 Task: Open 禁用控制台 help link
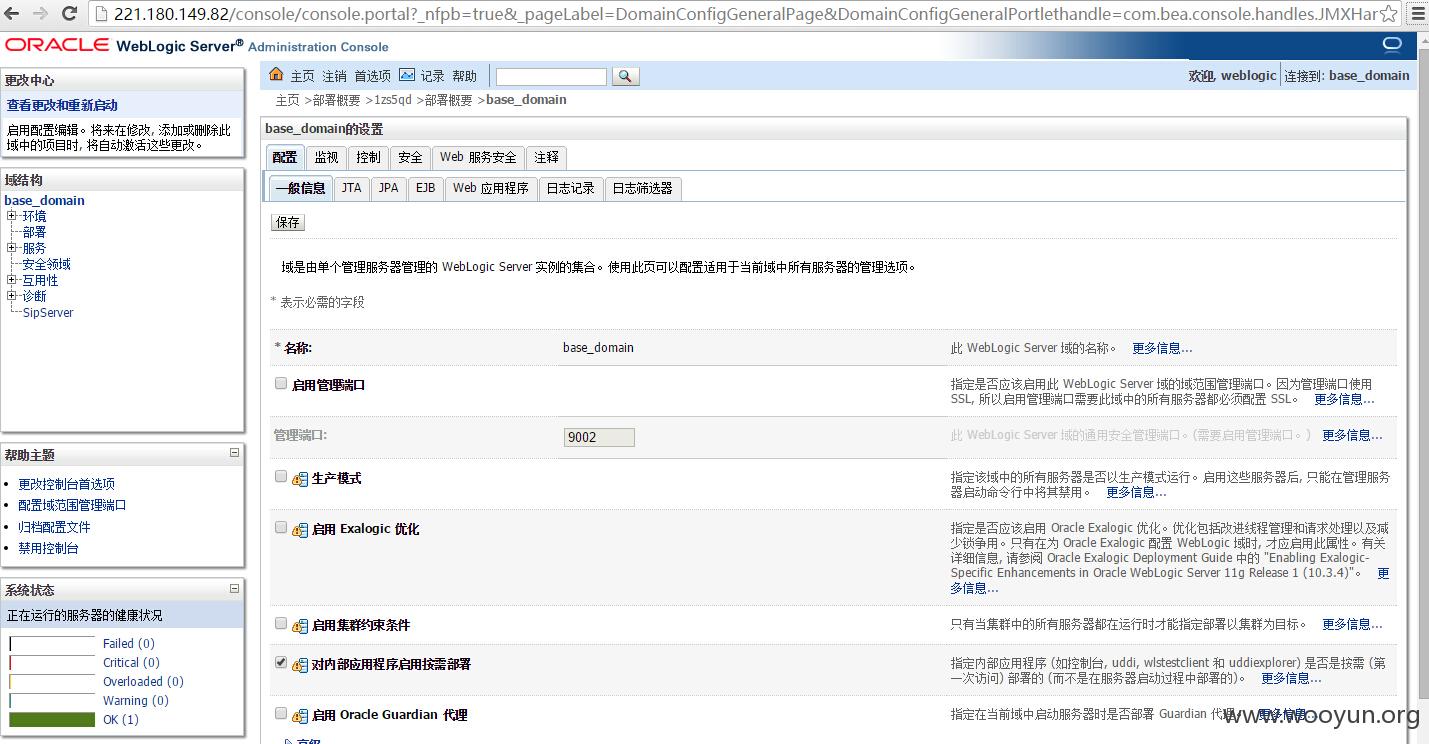(48, 548)
